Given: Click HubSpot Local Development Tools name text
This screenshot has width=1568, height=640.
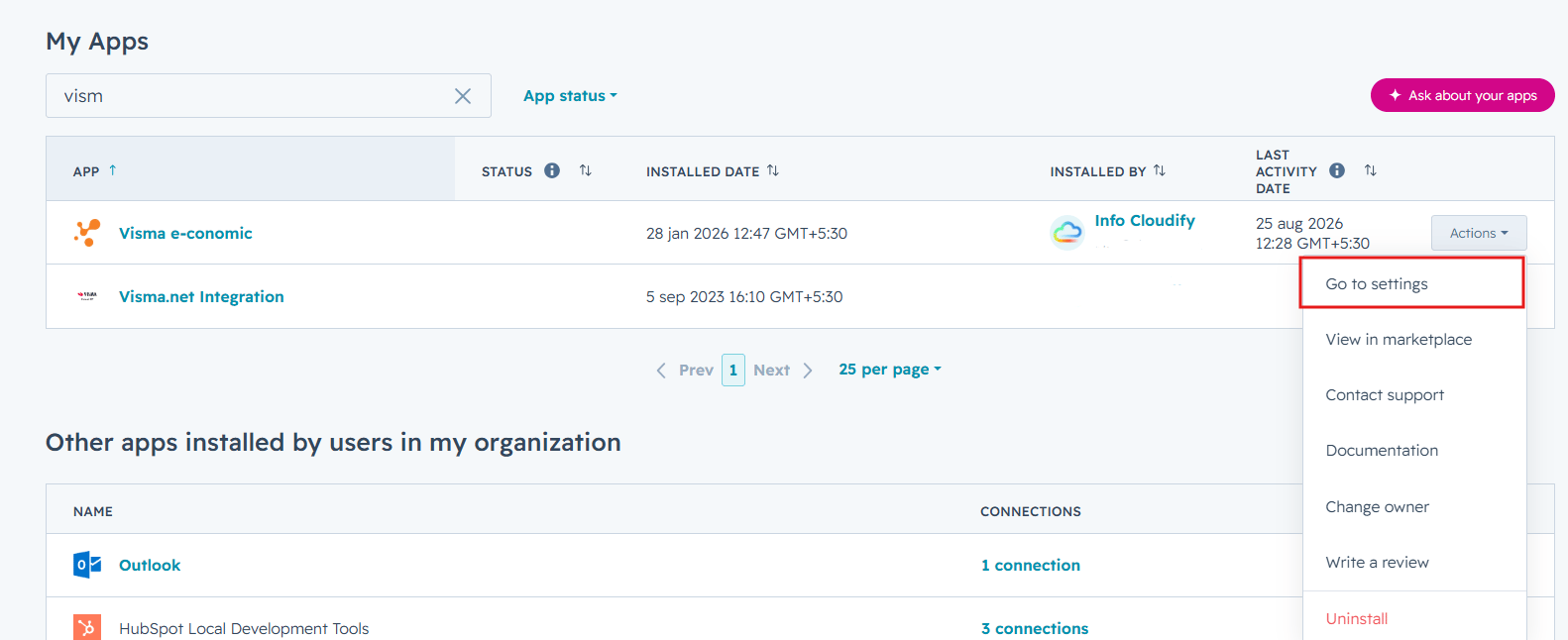Looking at the screenshot, I should pyautogui.click(x=244, y=628).
